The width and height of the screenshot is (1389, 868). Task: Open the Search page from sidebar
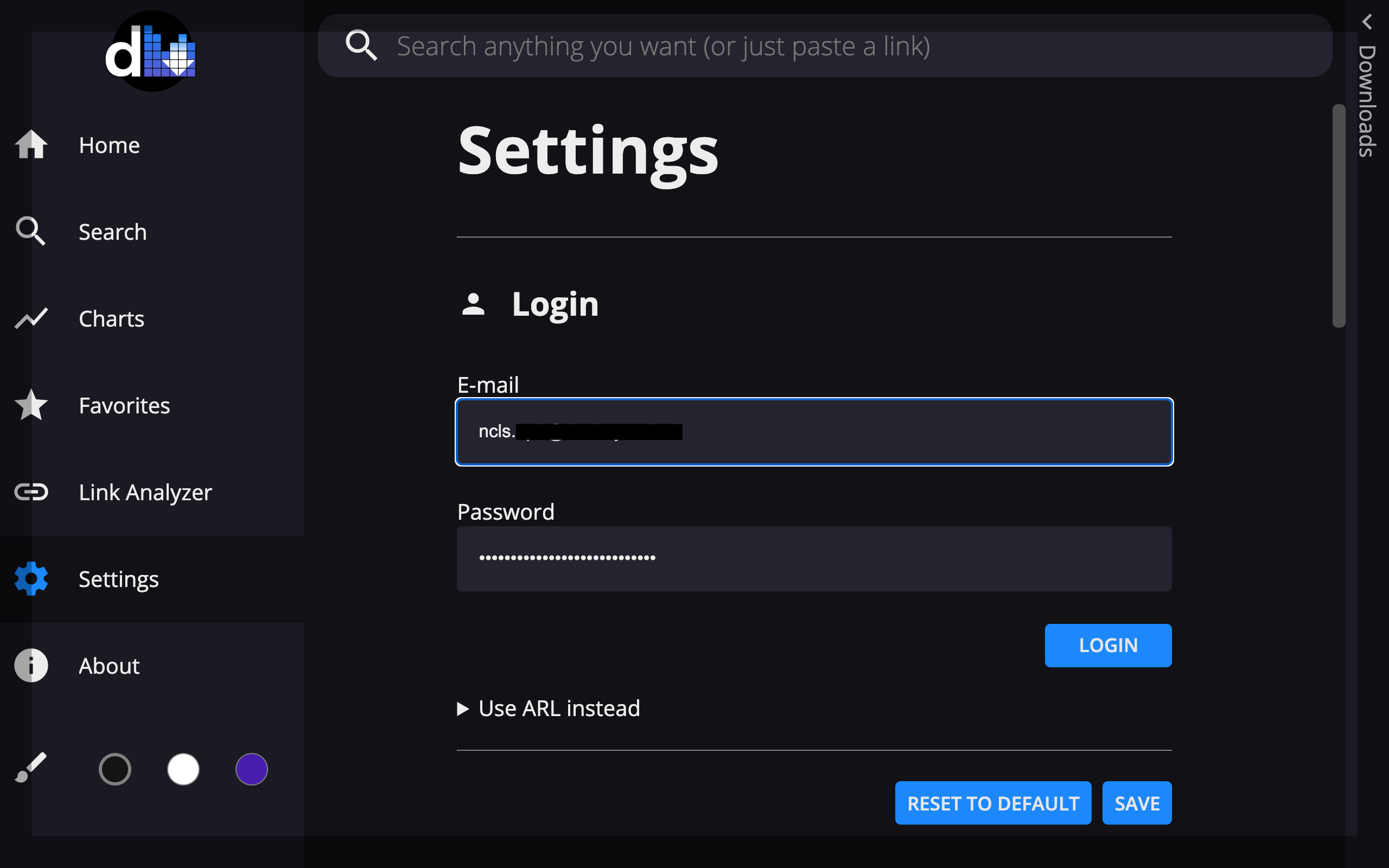tap(112, 232)
